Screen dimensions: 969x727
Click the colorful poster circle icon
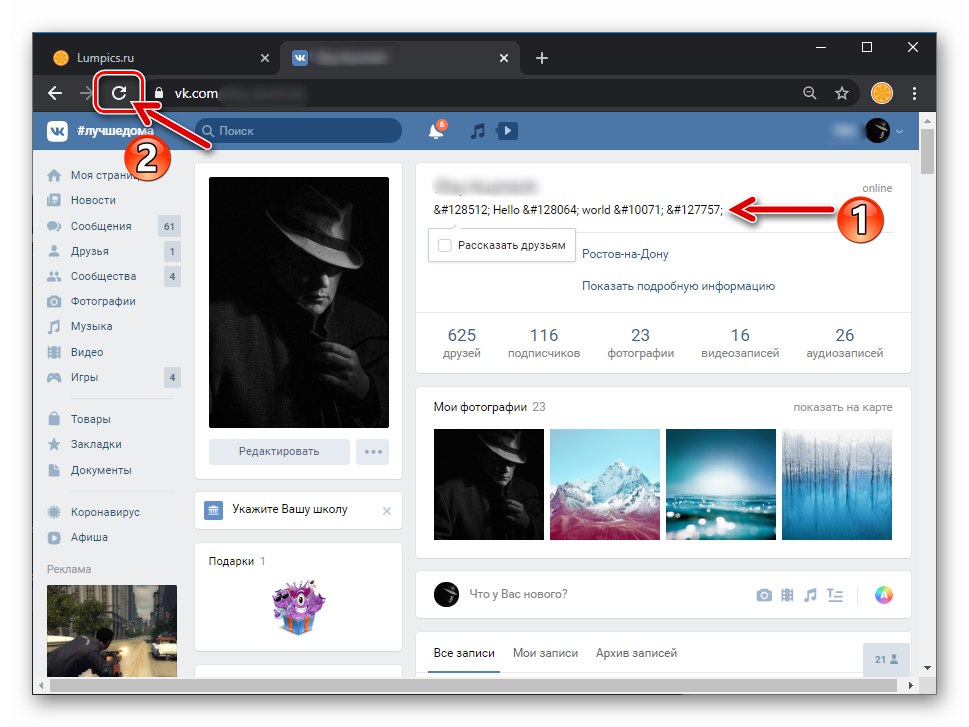[x=884, y=595]
